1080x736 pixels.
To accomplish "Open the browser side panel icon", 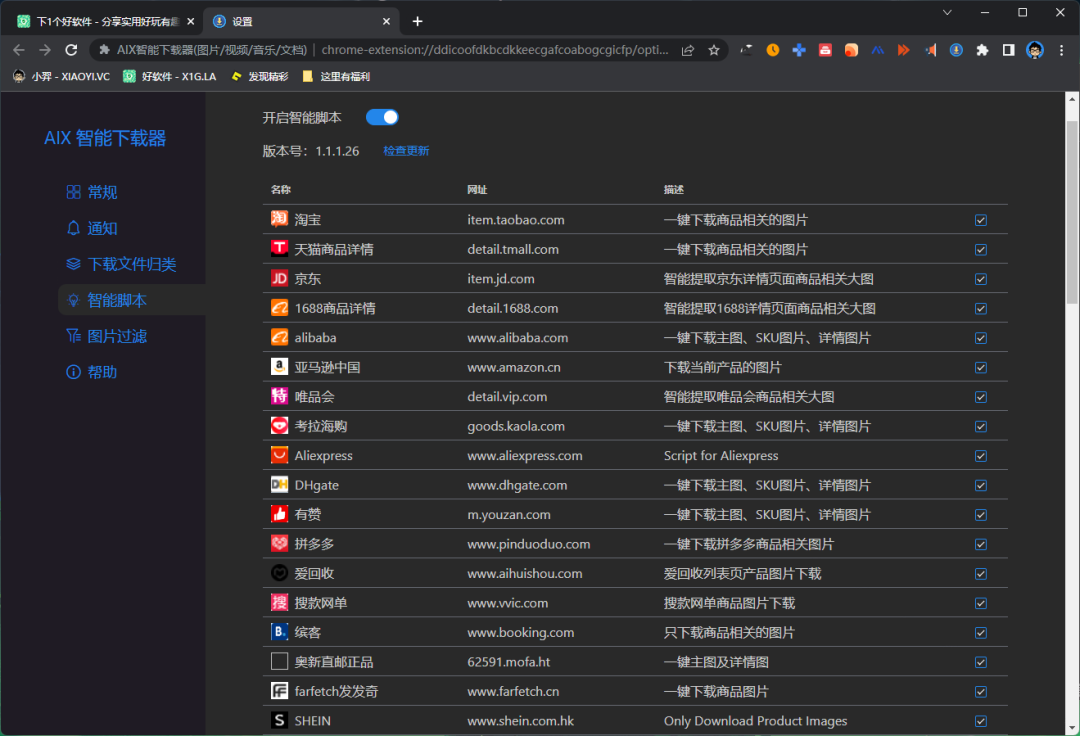I will (x=1008, y=50).
